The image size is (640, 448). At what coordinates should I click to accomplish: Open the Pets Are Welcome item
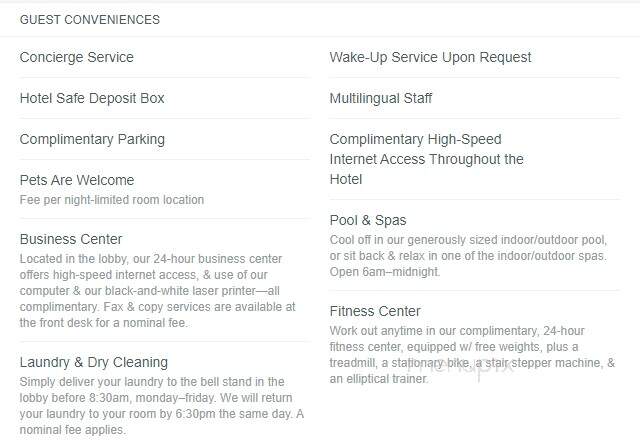77,180
